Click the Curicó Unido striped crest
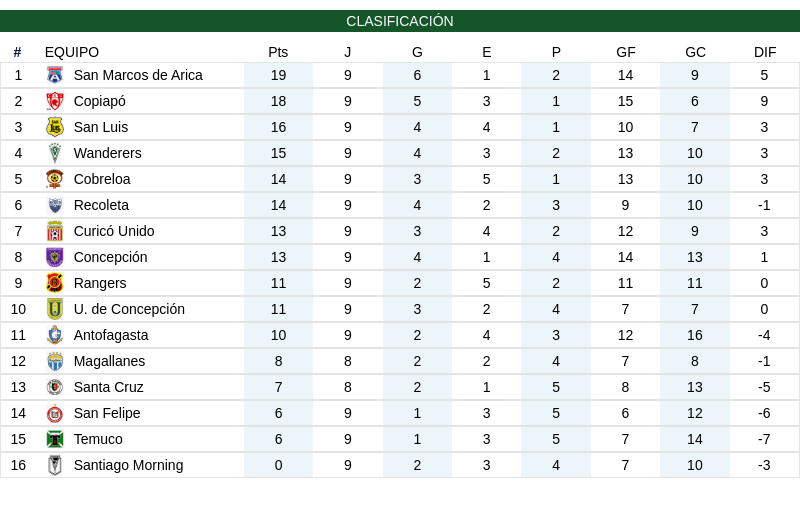The image size is (800, 512). (55, 231)
